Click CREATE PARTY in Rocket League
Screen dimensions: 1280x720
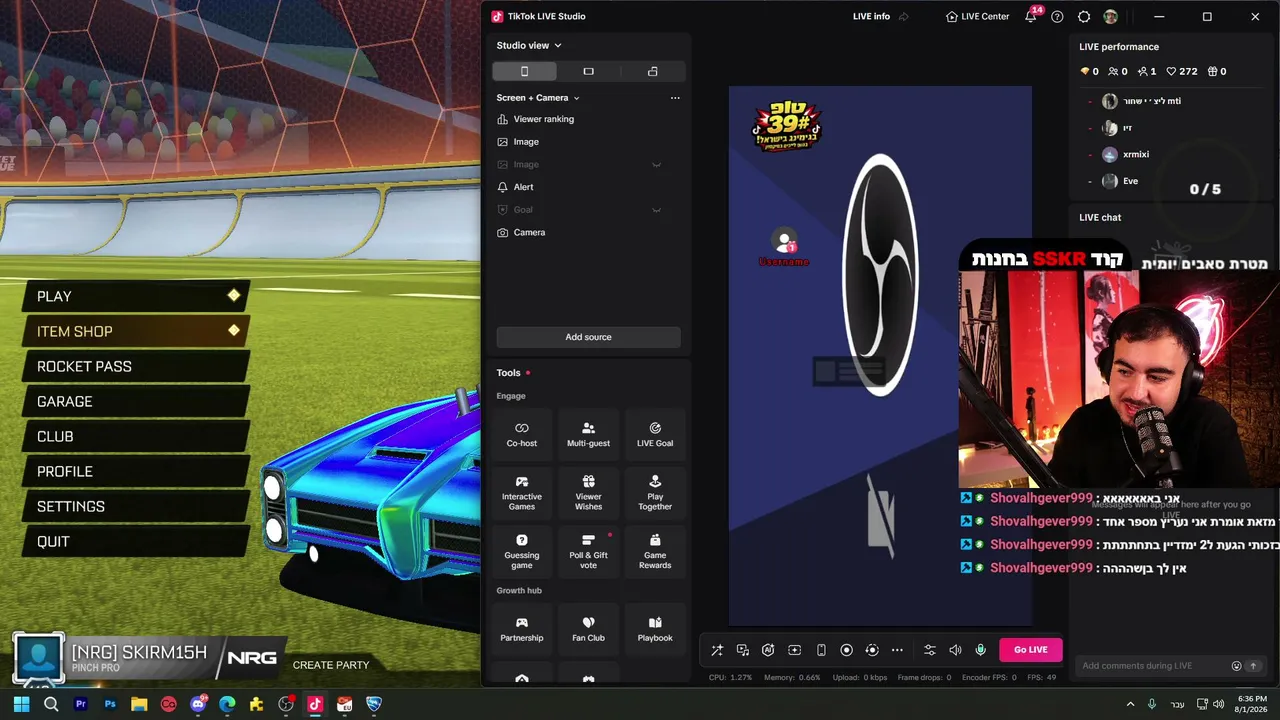(331, 665)
